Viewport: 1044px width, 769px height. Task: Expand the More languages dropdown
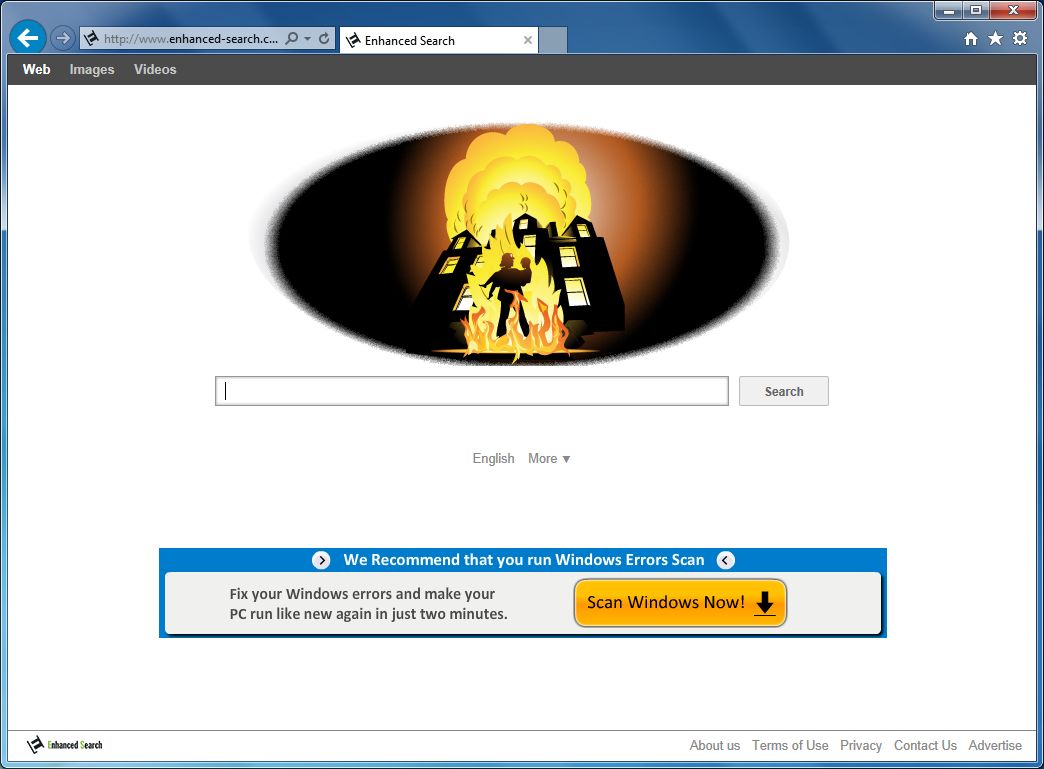pyautogui.click(x=549, y=458)
